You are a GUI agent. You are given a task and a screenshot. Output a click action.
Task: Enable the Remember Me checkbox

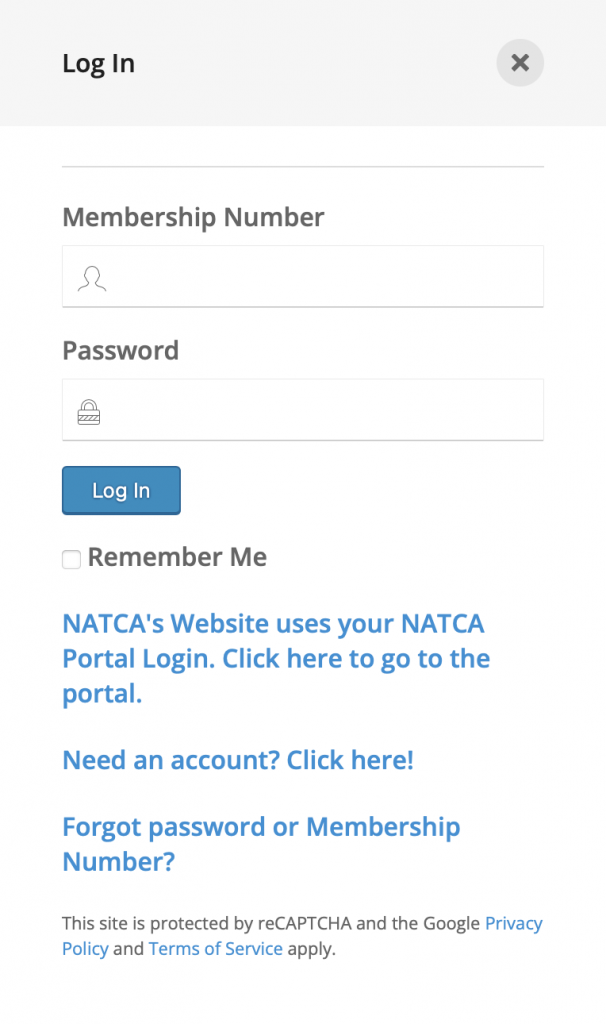coord(71,559)
